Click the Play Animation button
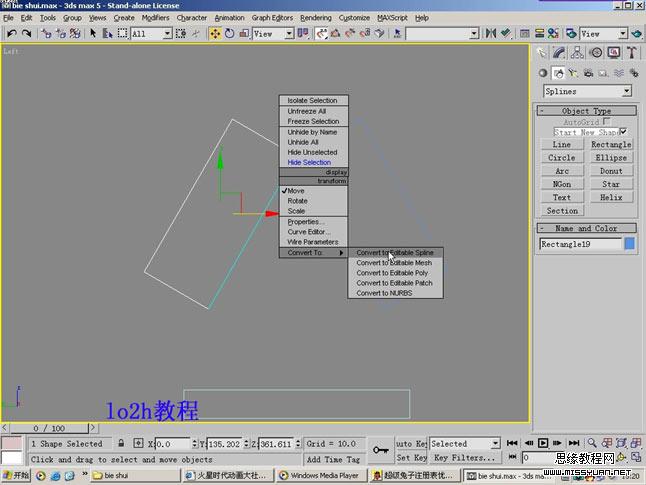 click(x=543, y=443)
